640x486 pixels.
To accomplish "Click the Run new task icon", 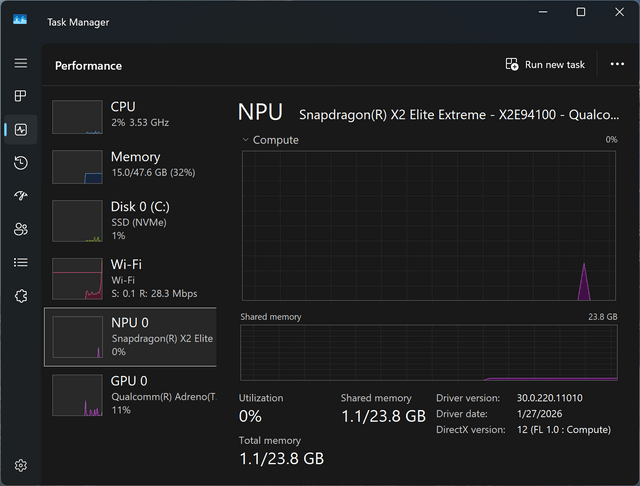I will click(512, 64).
